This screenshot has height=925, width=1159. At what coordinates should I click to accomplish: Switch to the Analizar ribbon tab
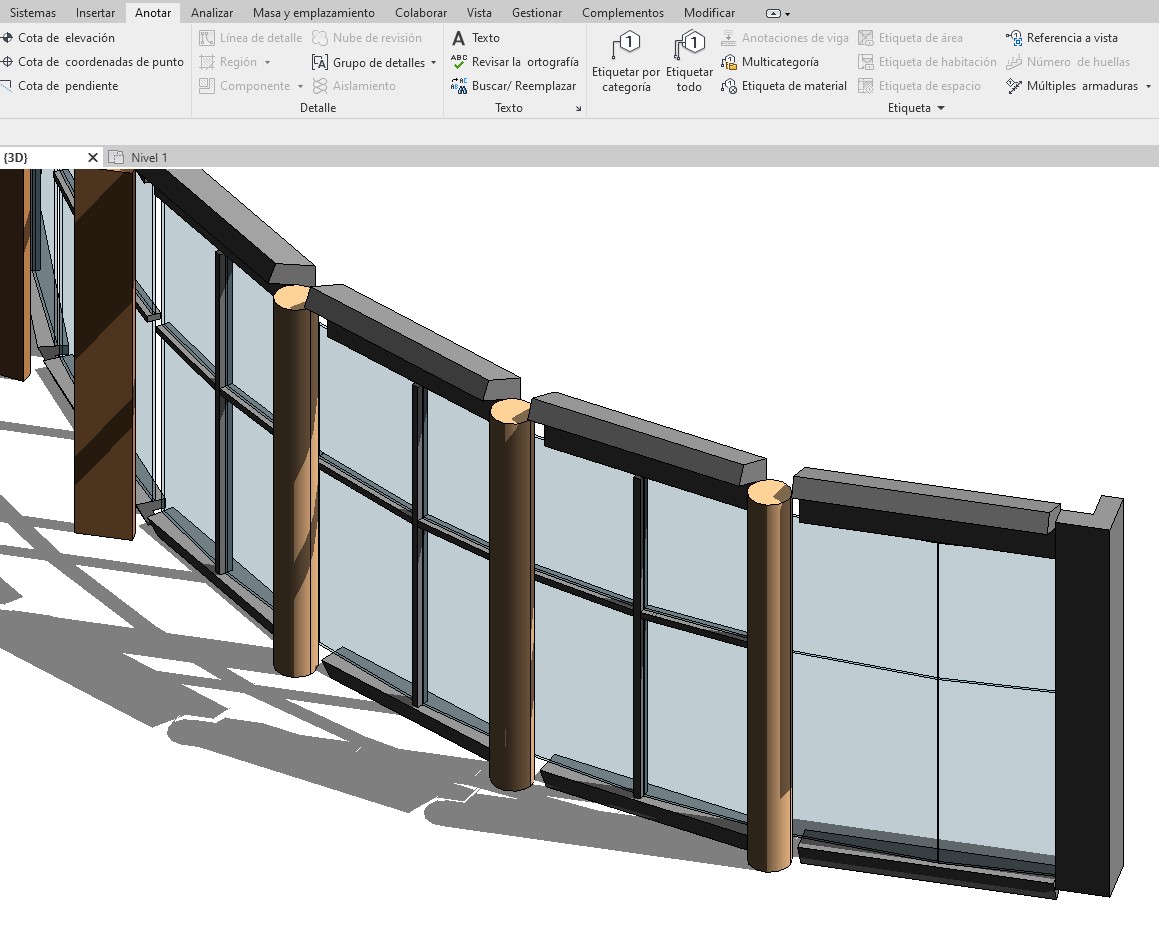212,13
